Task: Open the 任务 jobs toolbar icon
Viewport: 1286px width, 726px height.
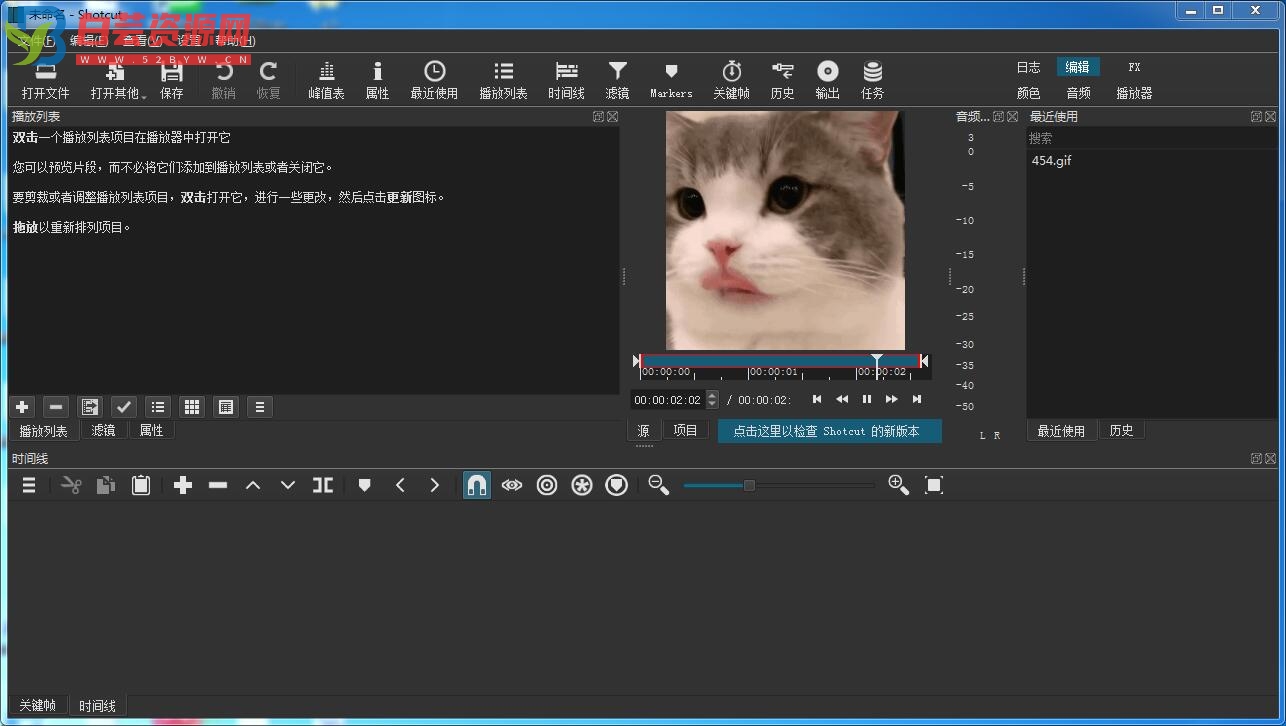Action: 872,80
